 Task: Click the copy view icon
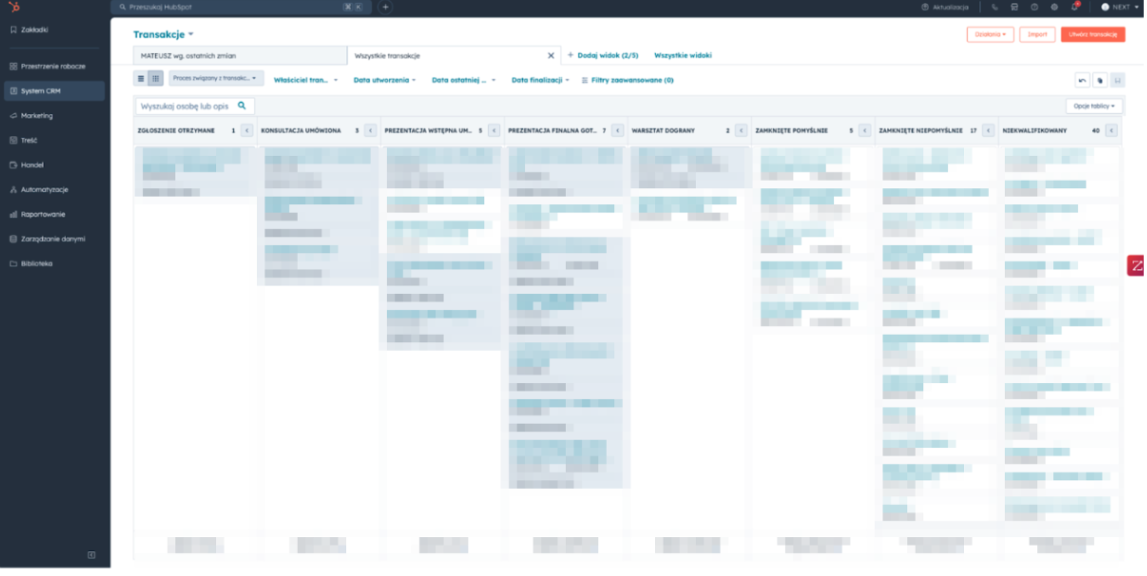coord(1100,80)
